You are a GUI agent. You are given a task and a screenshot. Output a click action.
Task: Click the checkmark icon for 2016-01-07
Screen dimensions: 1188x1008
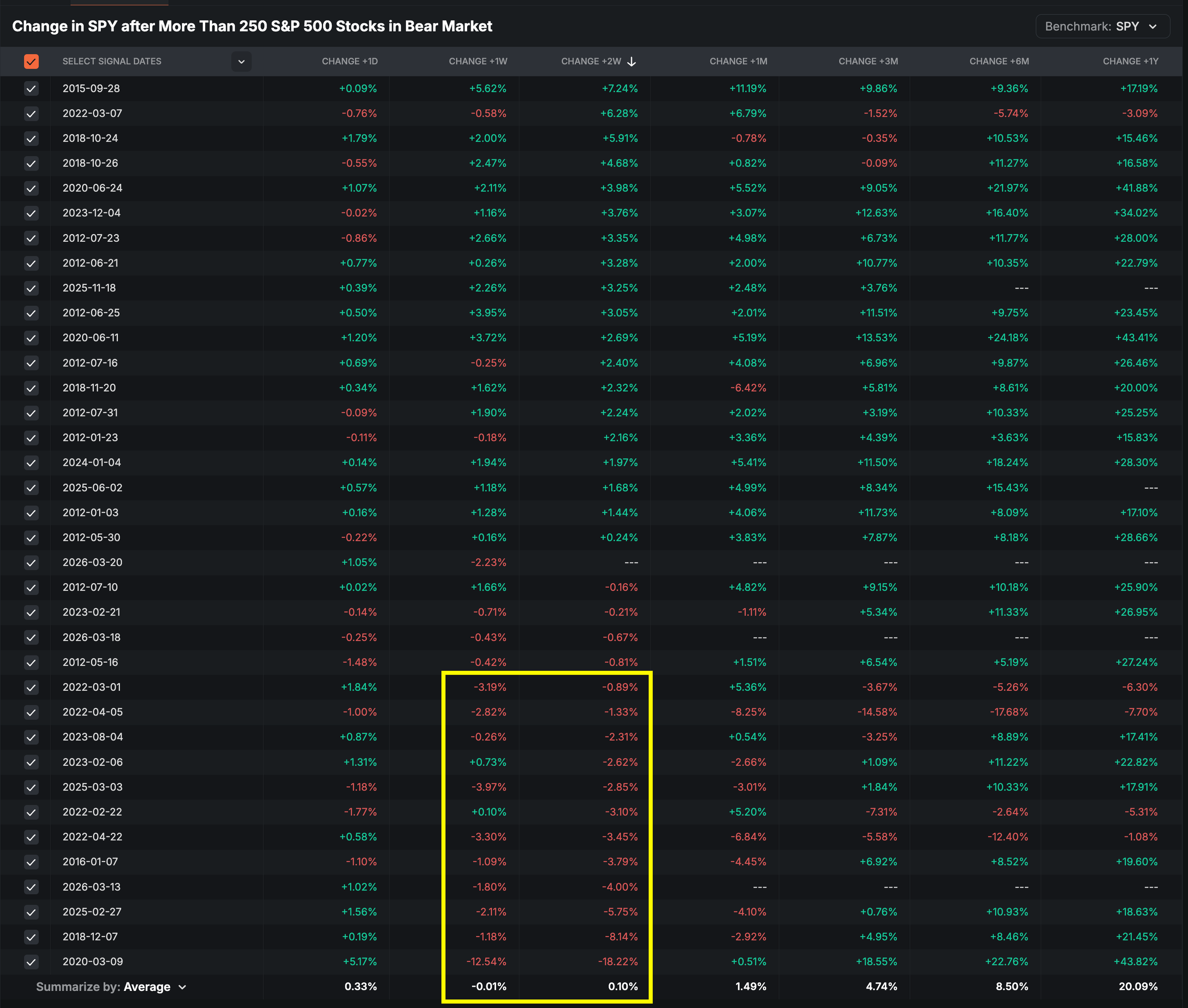click(x=31, y=862)
